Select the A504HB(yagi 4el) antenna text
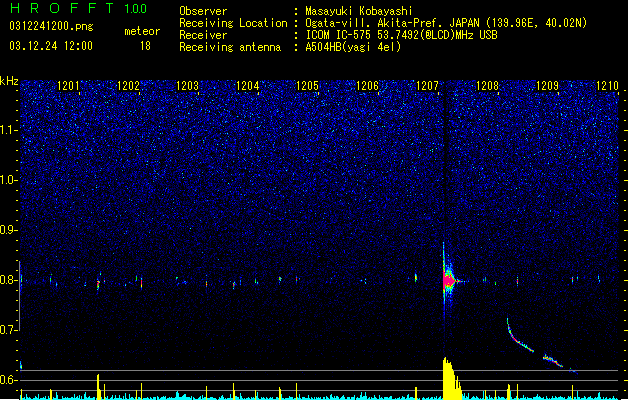Screen dimensions: 629x400 [353, 47]
